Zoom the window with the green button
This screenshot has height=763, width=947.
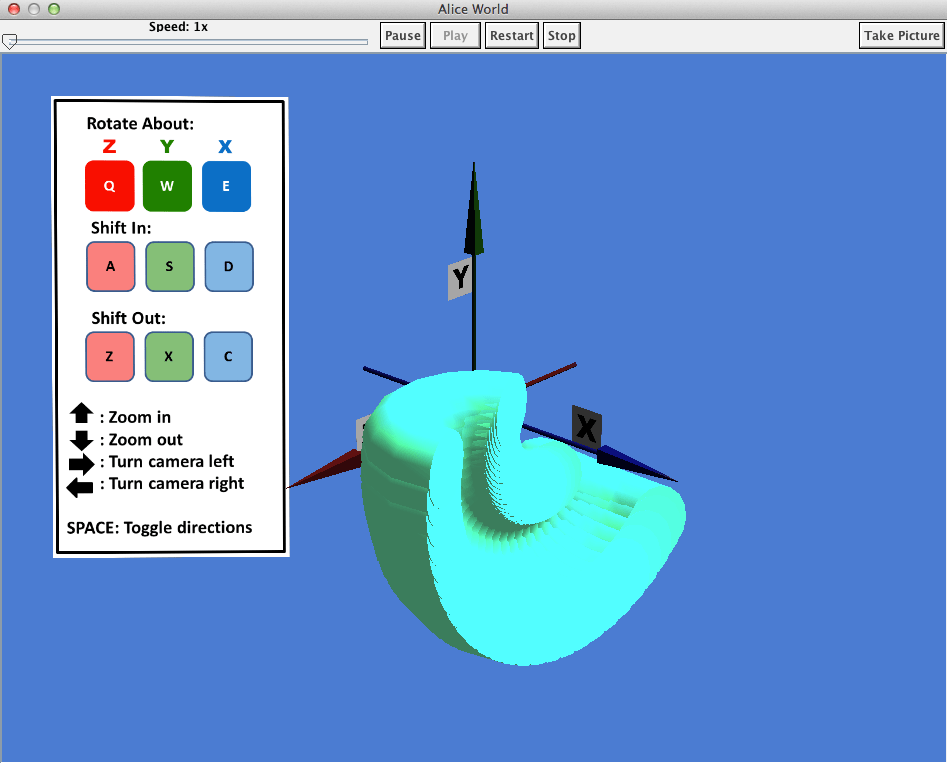click(54, 8)
